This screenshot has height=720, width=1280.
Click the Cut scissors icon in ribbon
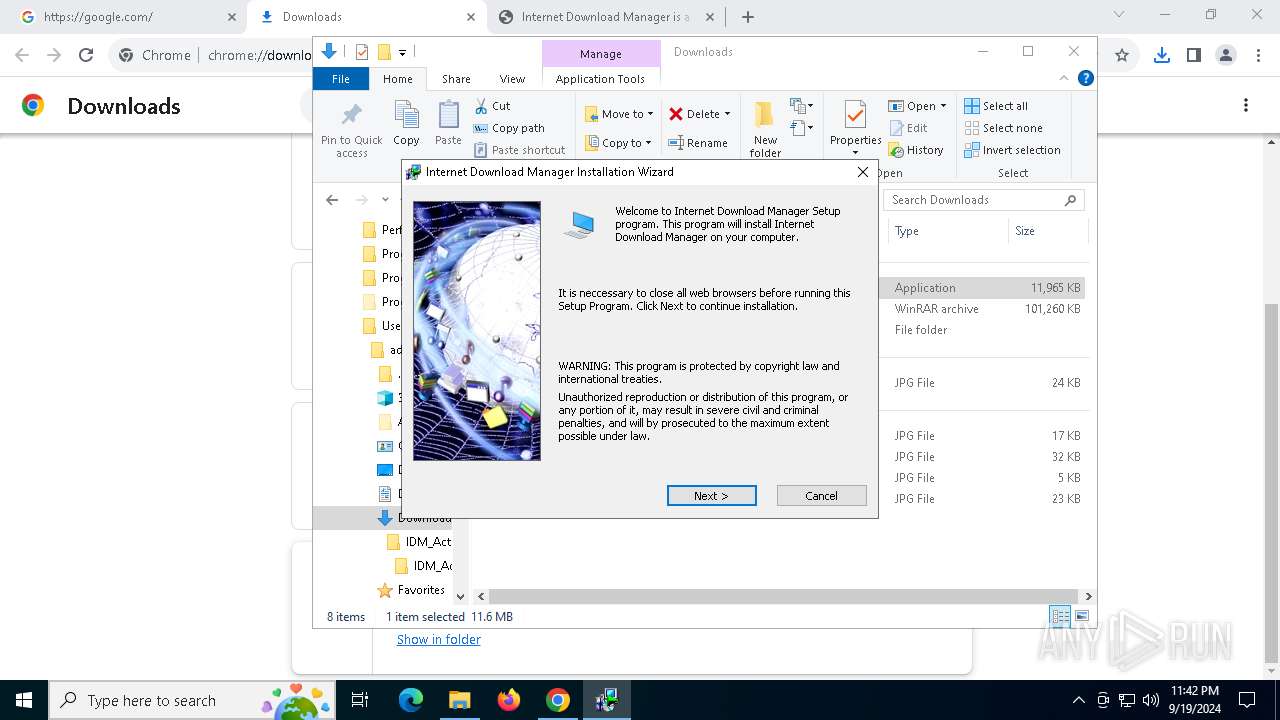(x=482, y=106)
